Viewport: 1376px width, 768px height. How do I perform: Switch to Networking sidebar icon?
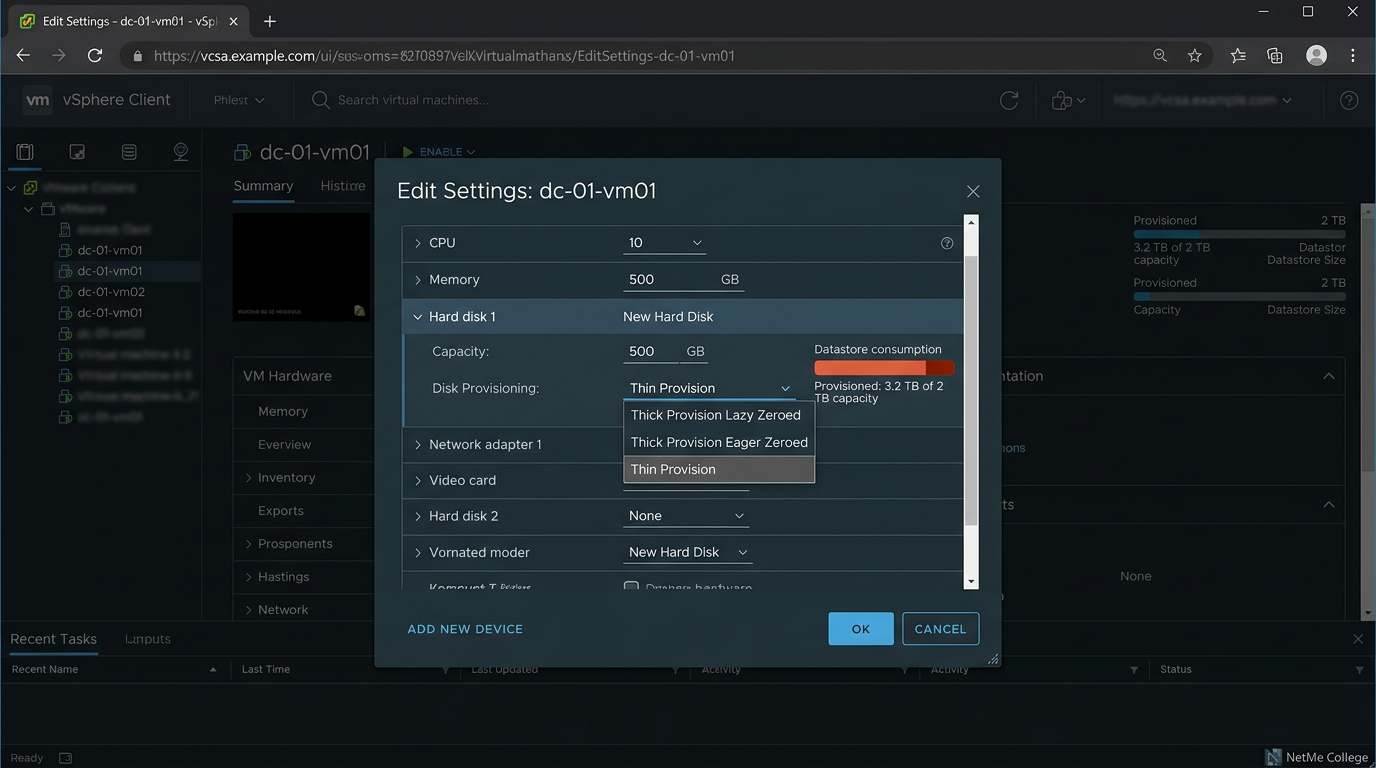181,152
